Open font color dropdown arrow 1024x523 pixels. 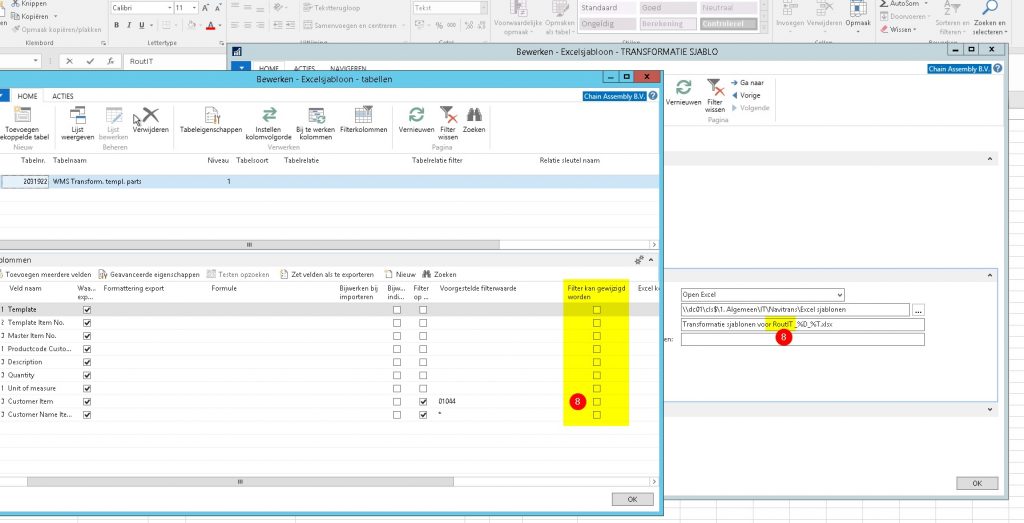tap(219, 25)
